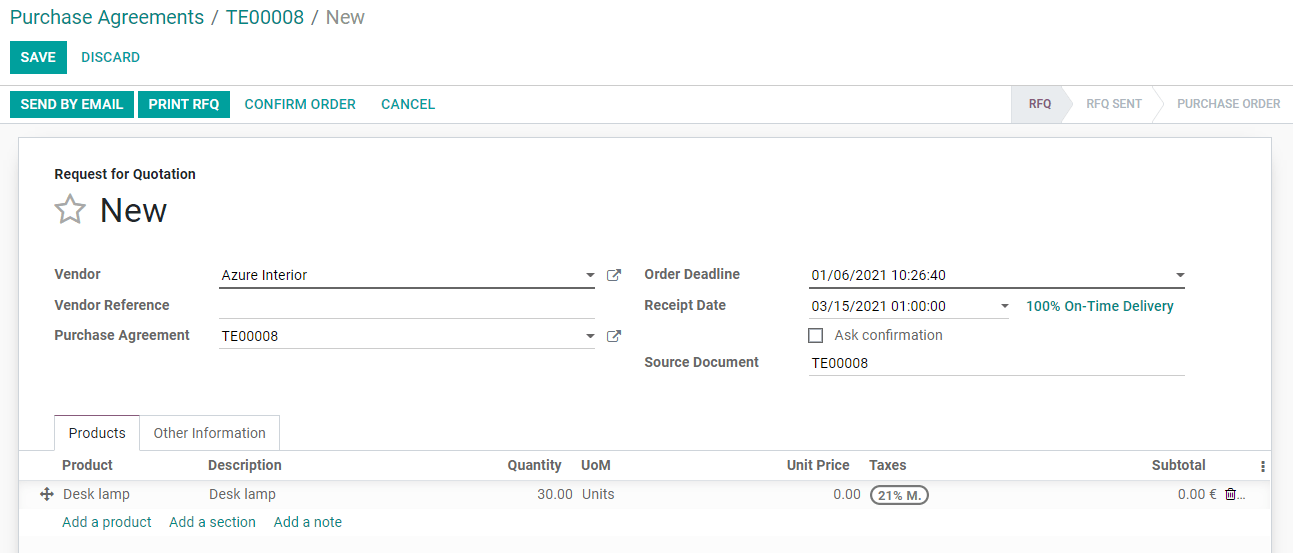Open Purchase Agreement external link icon
The image size is (1293, 553).
(x=614, y=336)
